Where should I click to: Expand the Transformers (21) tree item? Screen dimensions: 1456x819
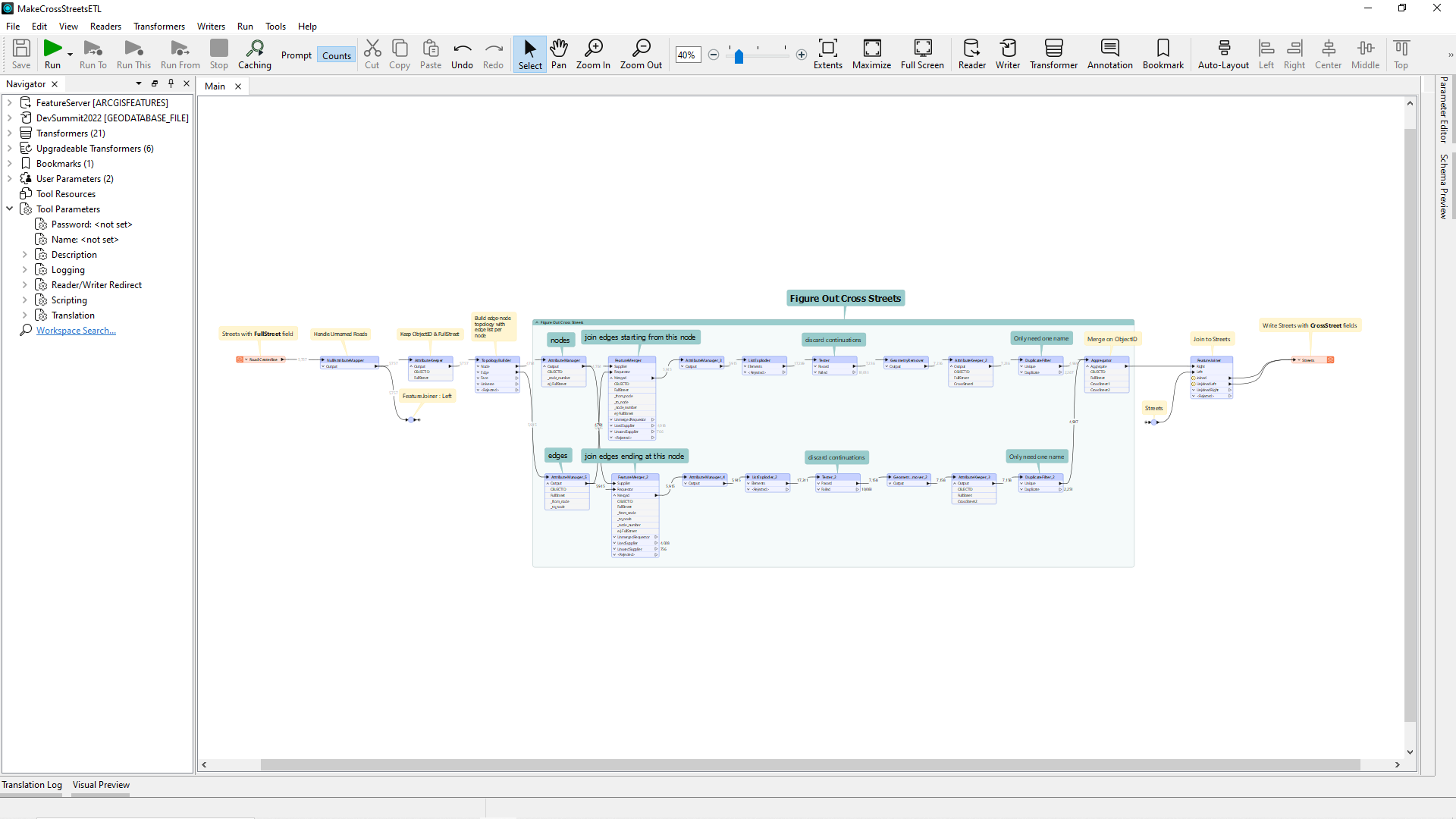point(10,133)
